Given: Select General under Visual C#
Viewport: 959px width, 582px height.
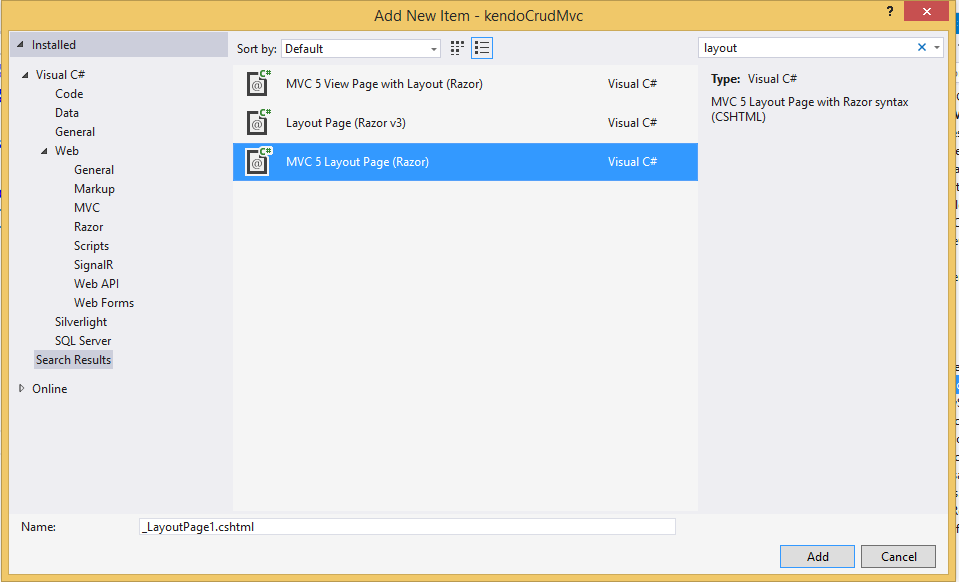Looking at the screenshot, I should tap(75, 131).
